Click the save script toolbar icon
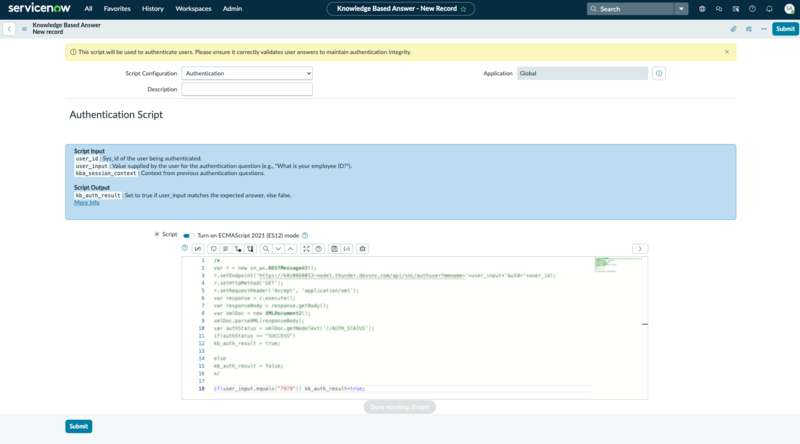 pos(334,249)
